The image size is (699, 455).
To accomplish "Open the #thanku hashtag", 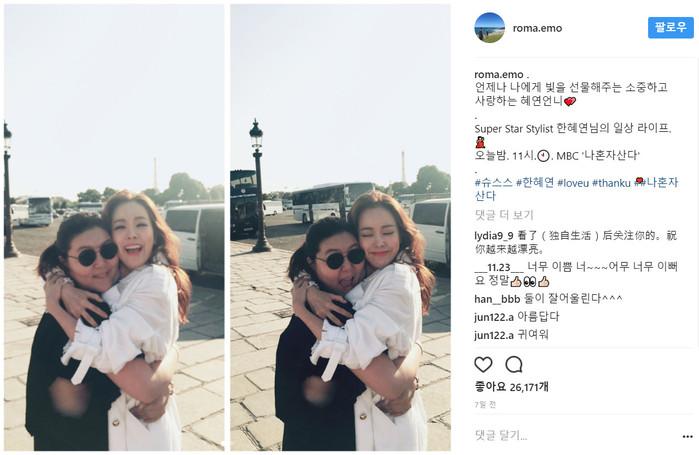I will point(611,183).
